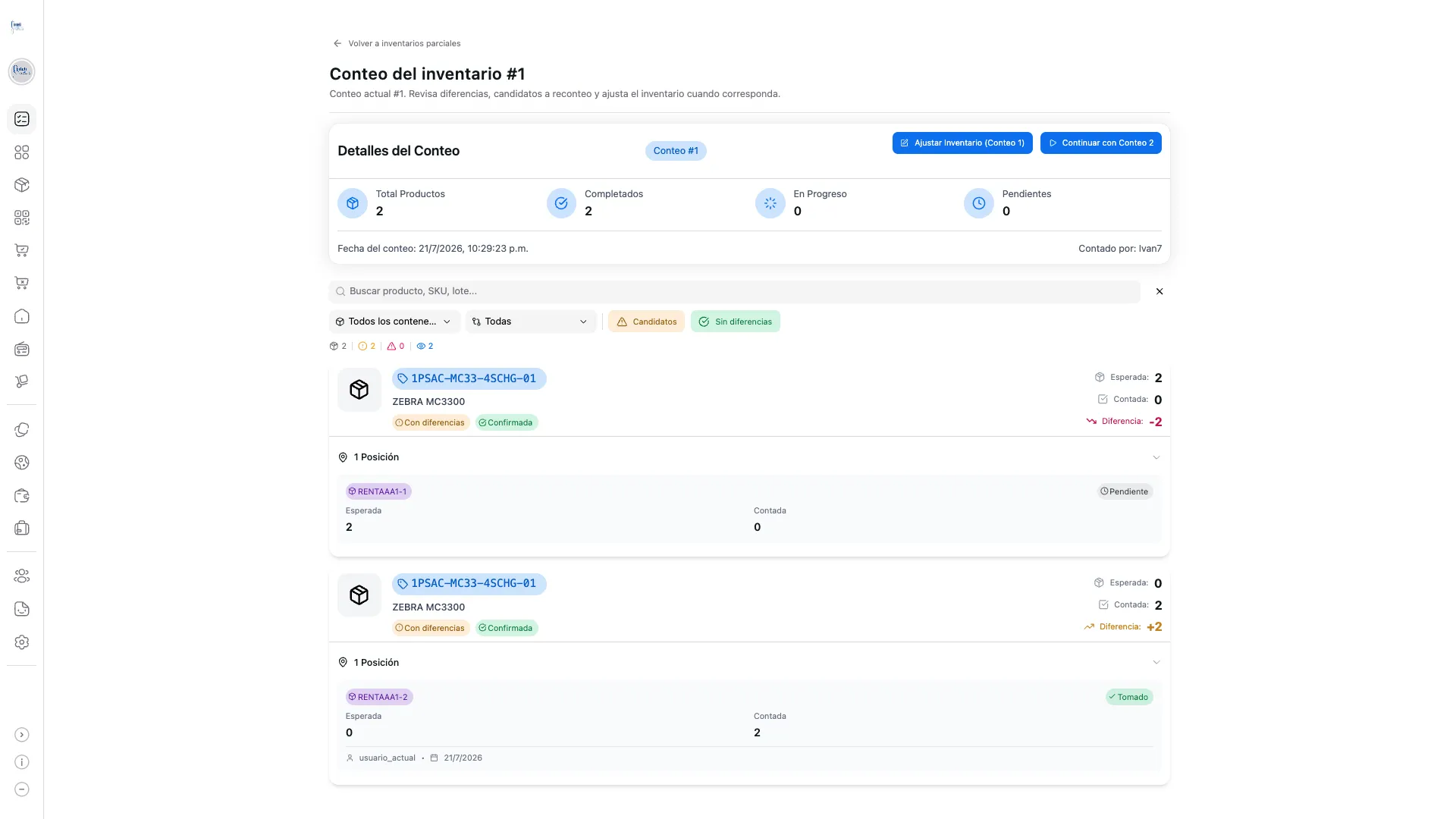Click the package icon of first ZEBRA MC3300 card
Image resolution: width=1456 pixels, height=819 pixels.
pyautogui.click(x=359, y=390)
